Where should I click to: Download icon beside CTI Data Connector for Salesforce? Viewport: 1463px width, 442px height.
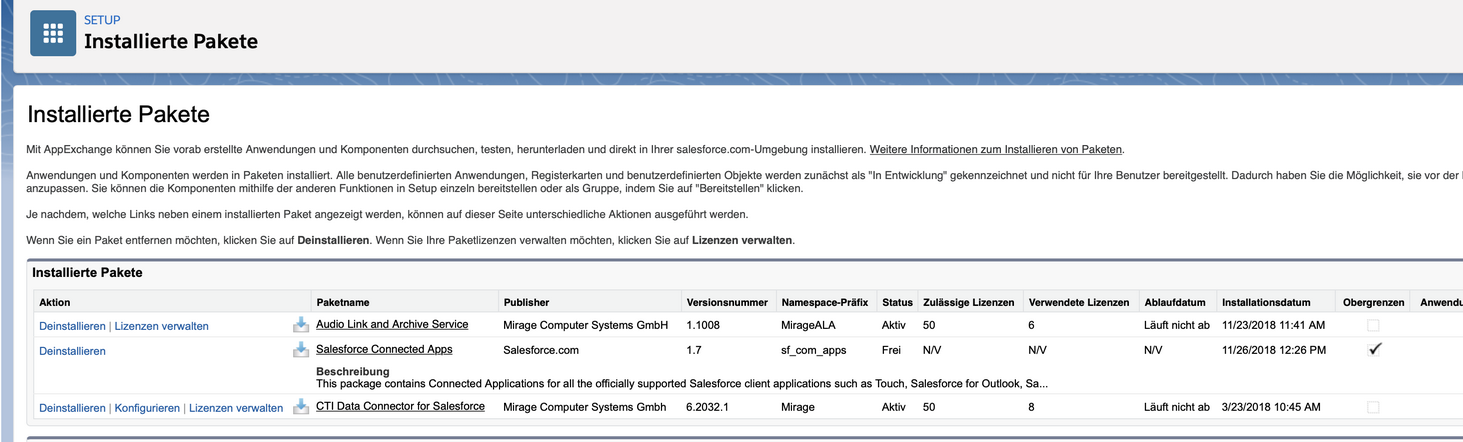pos(300,407)
